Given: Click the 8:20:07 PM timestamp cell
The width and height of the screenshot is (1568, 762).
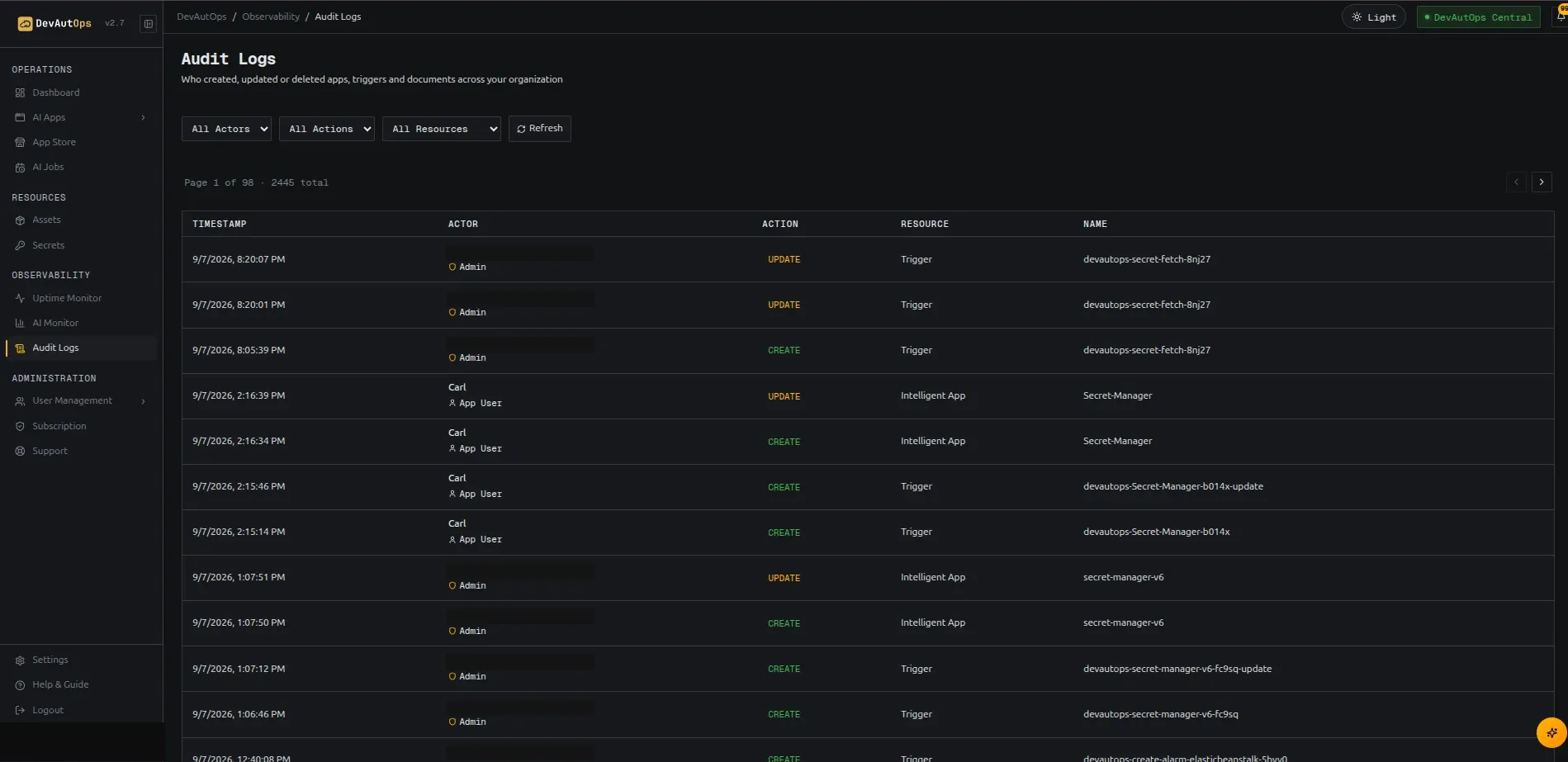Looking at the screenshot, I should 239,260.
